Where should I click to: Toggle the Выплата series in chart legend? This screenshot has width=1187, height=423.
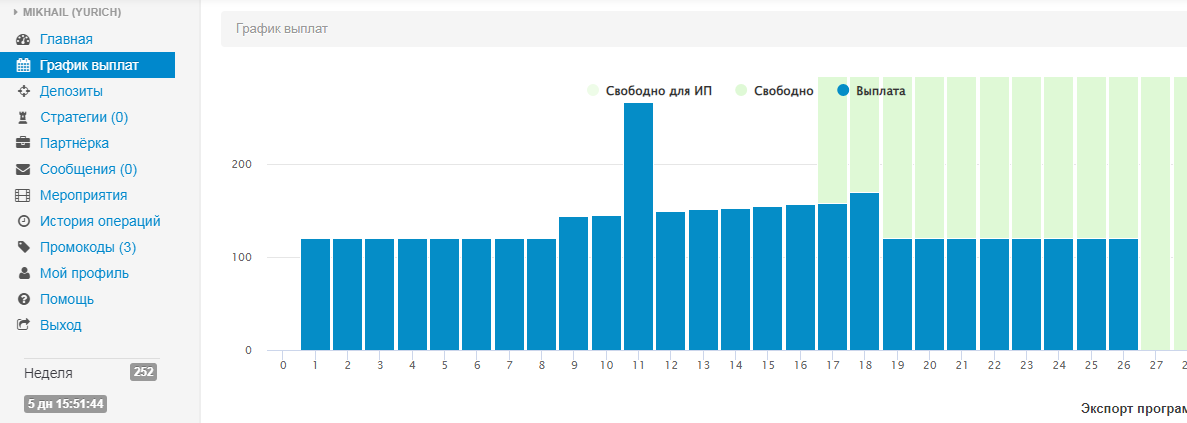pos(871,91)
